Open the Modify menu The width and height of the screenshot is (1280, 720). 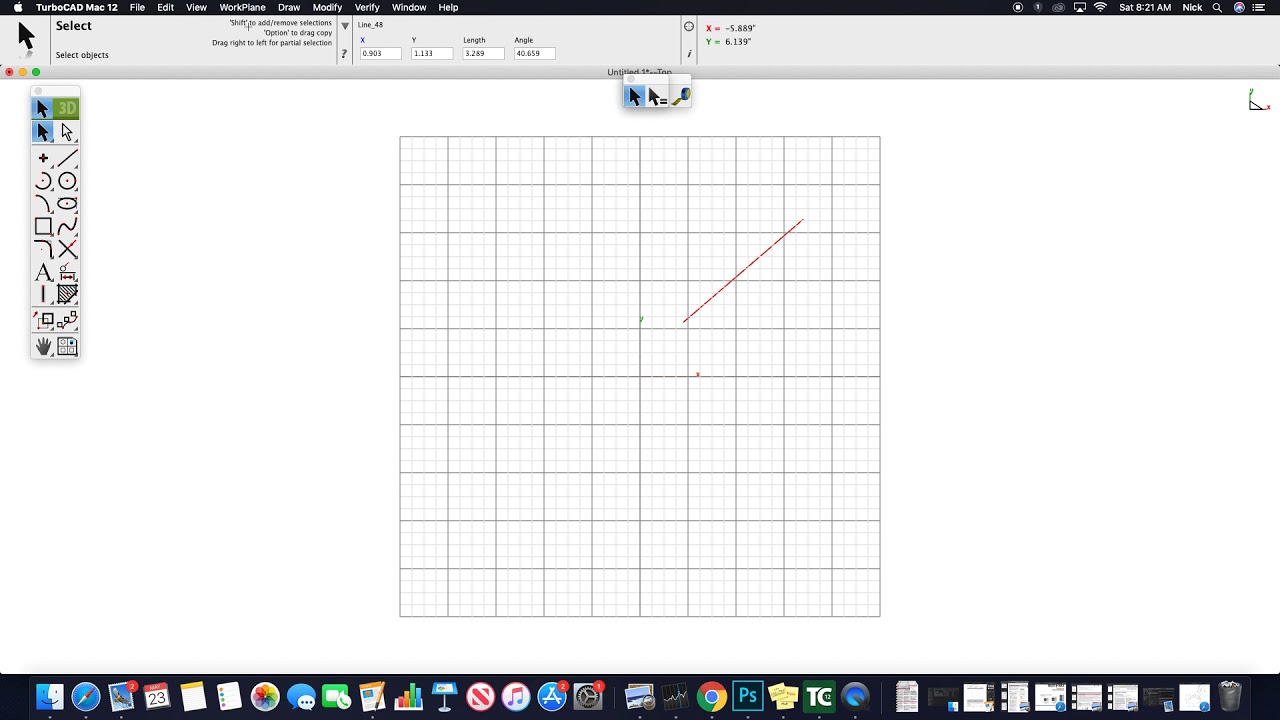click(x=327, y=7)
